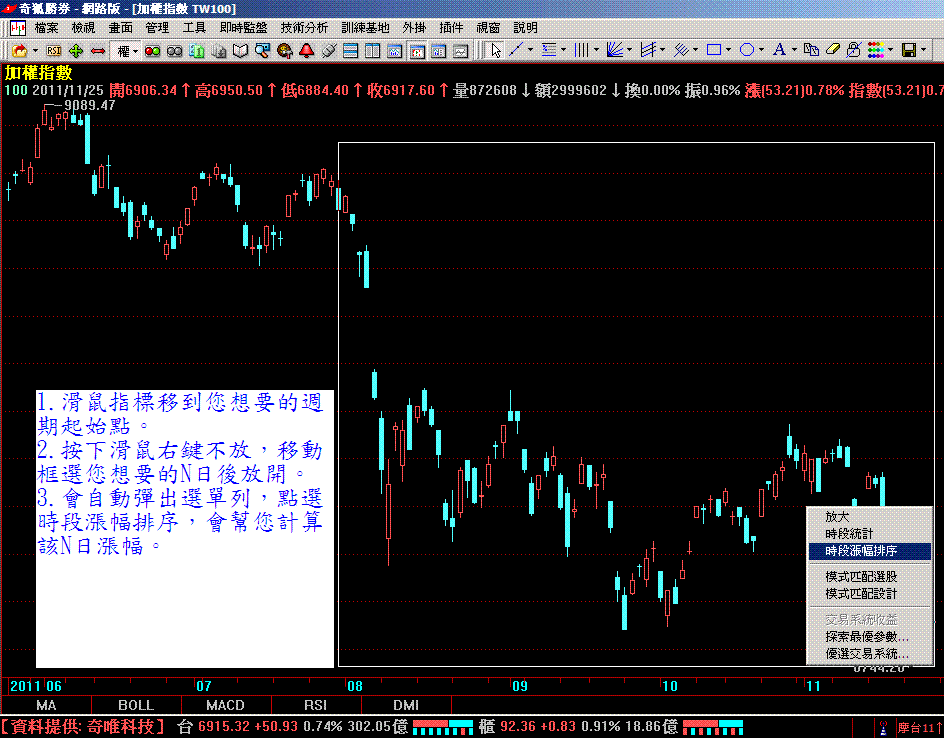Click the 量872608 volume value

pyautogui.click(x=485, y=90)
